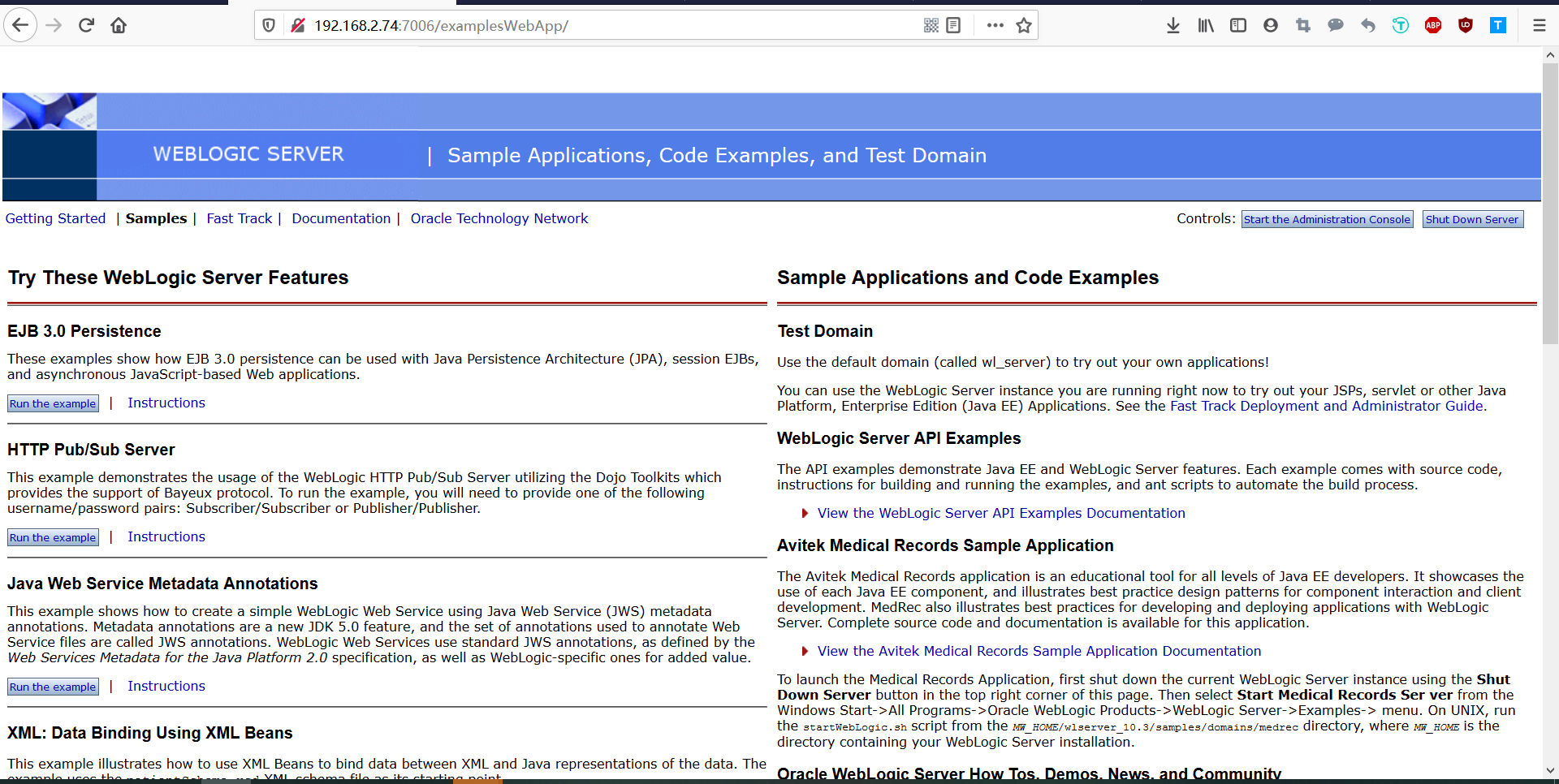Open the Downloads panel

click(1172, 25)
